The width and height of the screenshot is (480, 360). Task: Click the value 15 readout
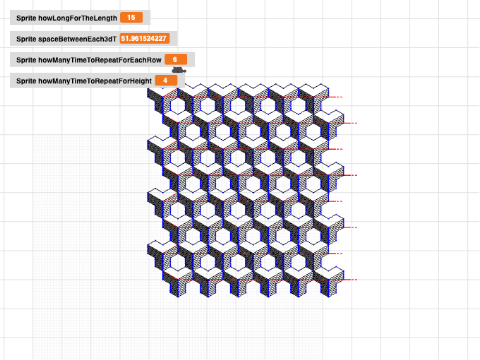point(131,18)
